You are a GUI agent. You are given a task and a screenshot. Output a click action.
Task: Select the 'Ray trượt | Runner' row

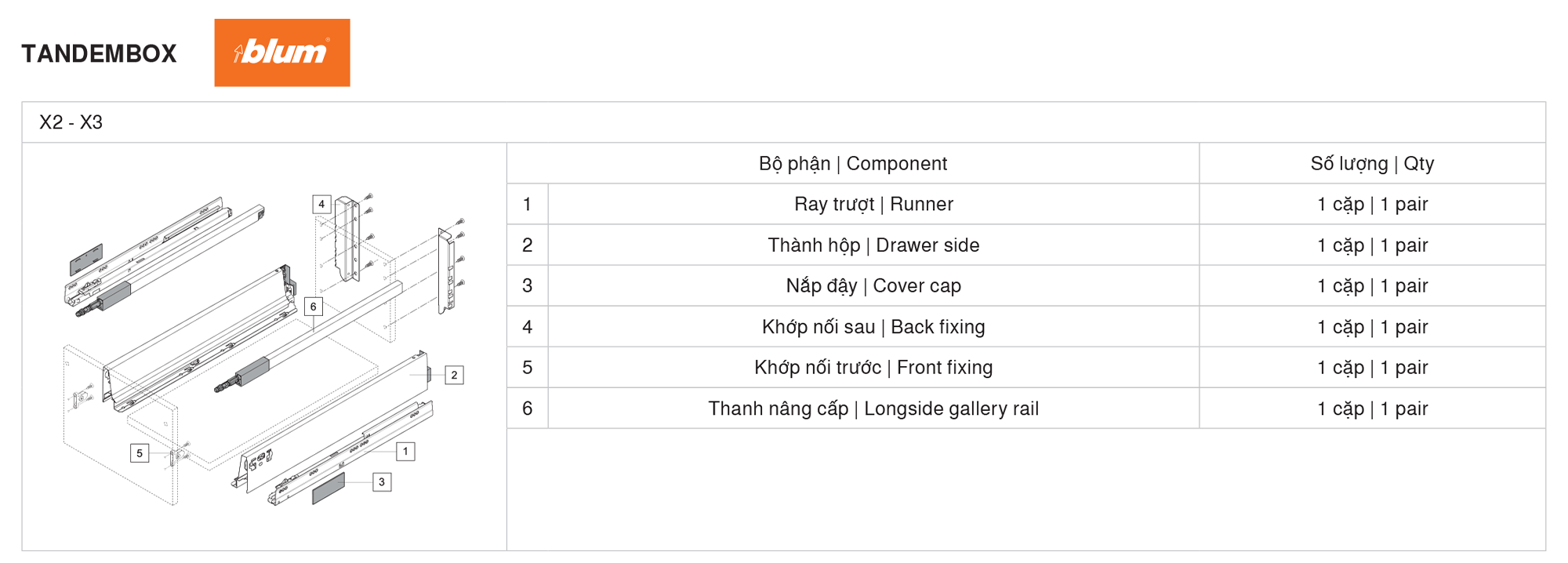click(1026, 204)
